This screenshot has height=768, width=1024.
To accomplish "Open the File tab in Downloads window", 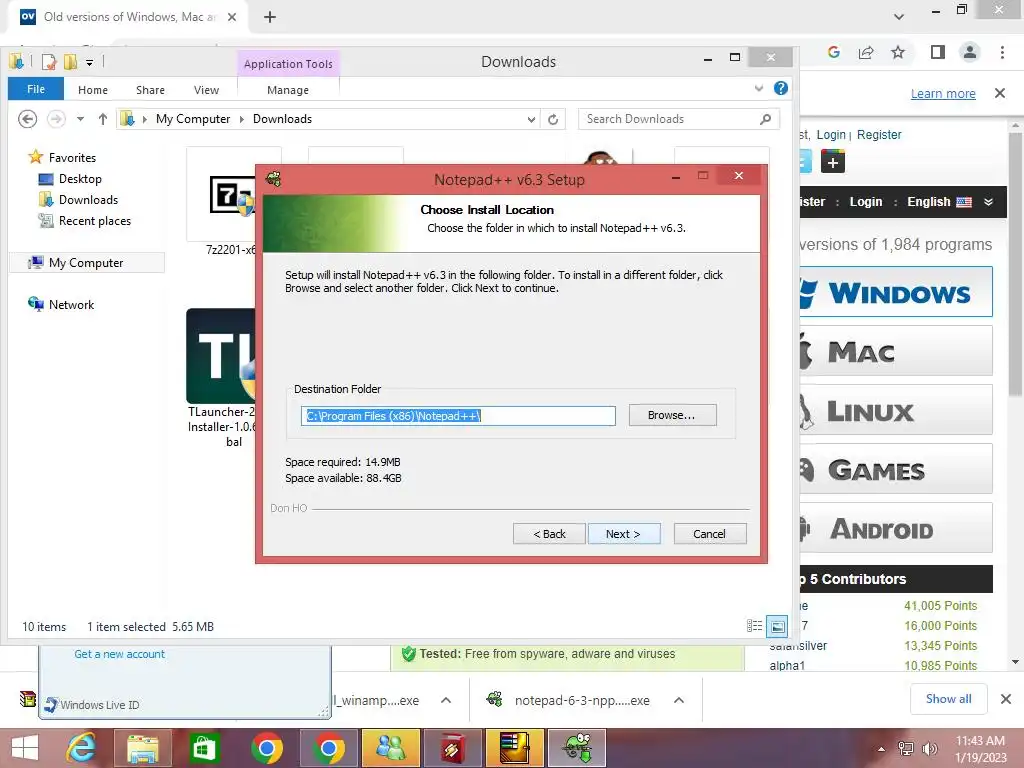I will (36, 89).
